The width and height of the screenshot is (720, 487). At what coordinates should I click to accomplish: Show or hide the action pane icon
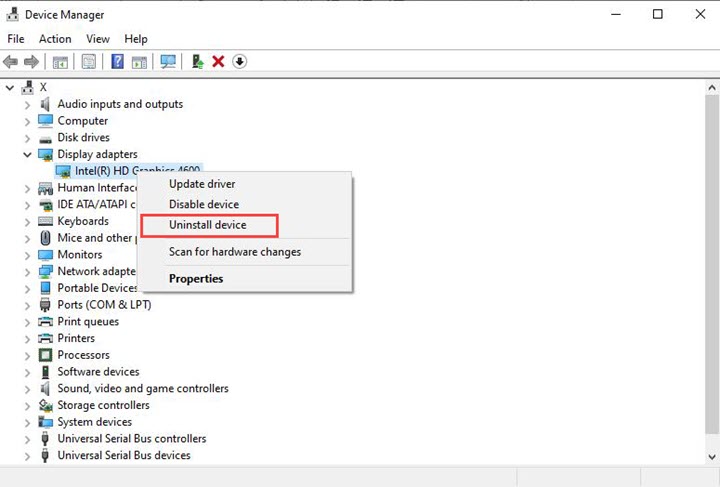tap(139, 62)
